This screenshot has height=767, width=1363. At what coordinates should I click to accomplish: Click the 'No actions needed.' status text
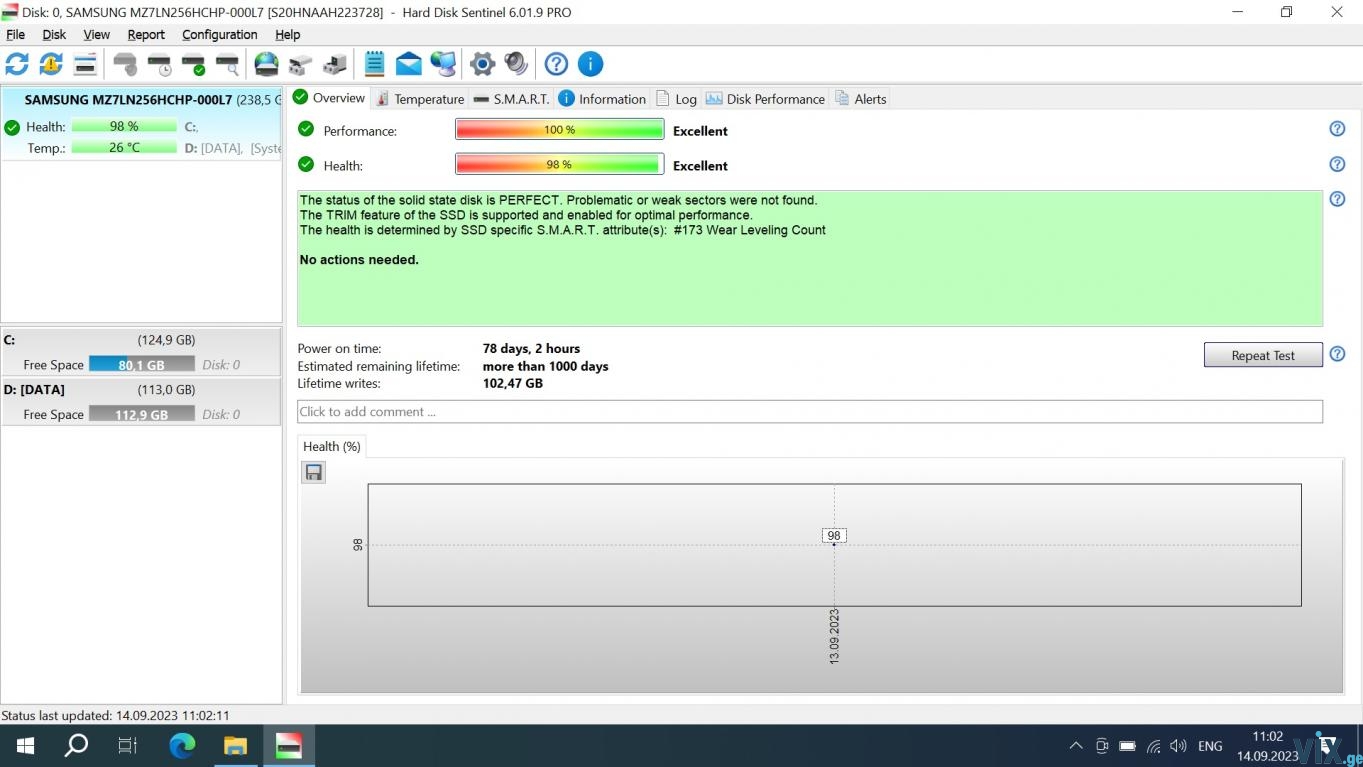[359, 260]
